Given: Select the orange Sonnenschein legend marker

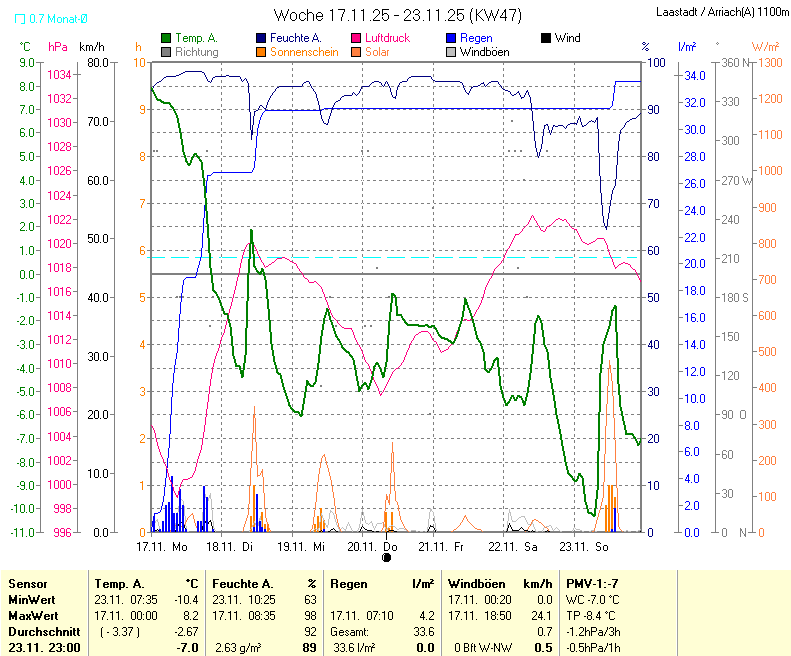Looking at the screenshot, I should tap(262, 52).
